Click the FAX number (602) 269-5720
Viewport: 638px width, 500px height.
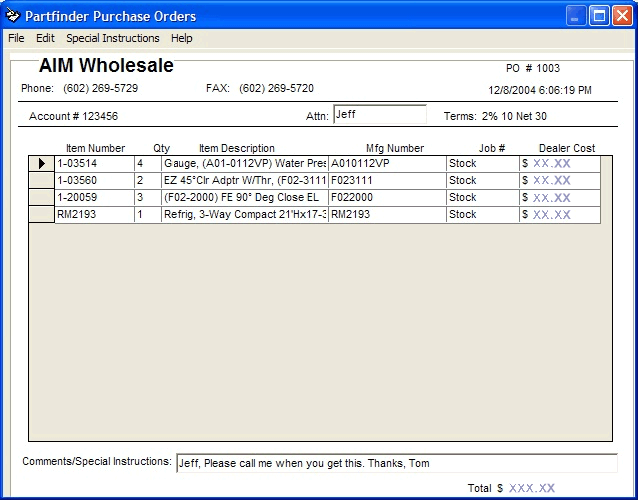click(x=276, y=88)
